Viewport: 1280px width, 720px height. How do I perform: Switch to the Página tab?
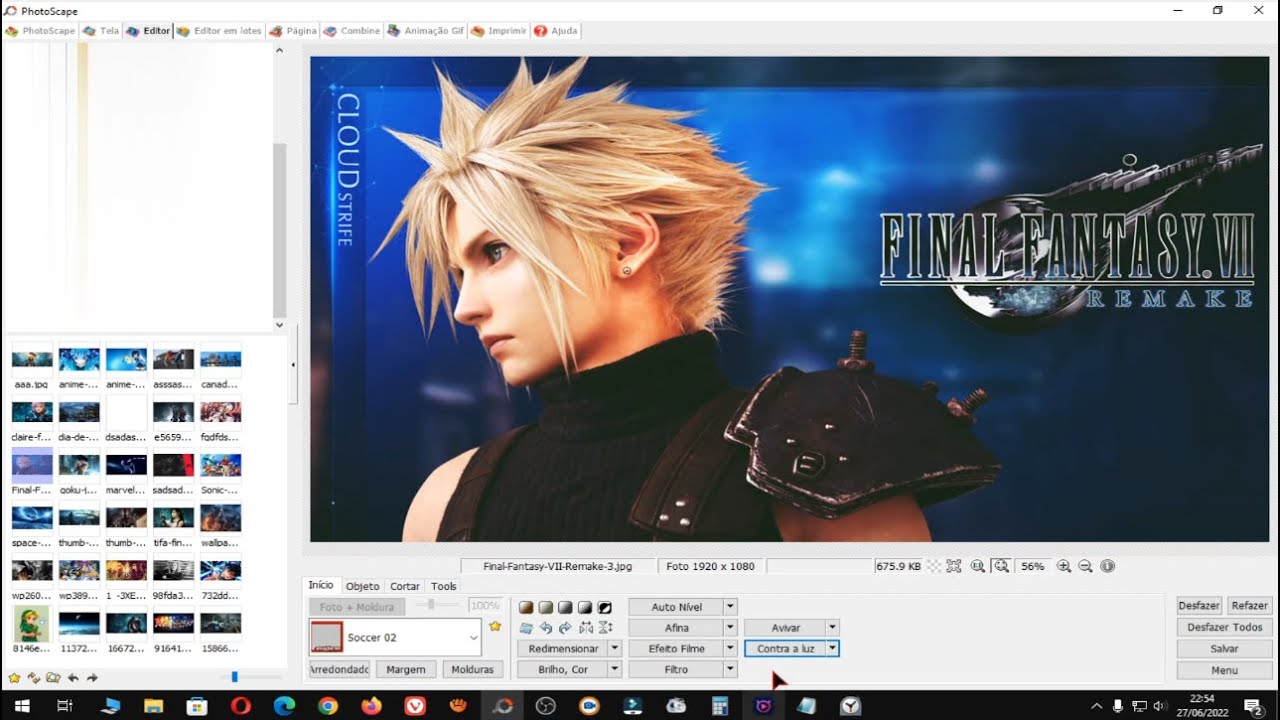[293, 31]
